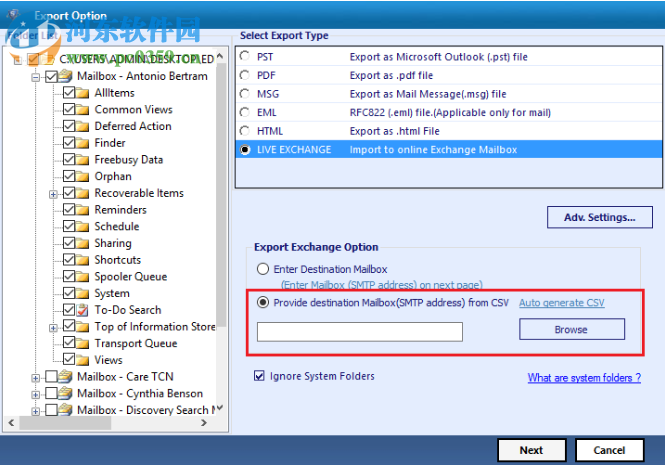Click the Views folder icon
This screenshot has width=665, height=465.
click(83, 360)
